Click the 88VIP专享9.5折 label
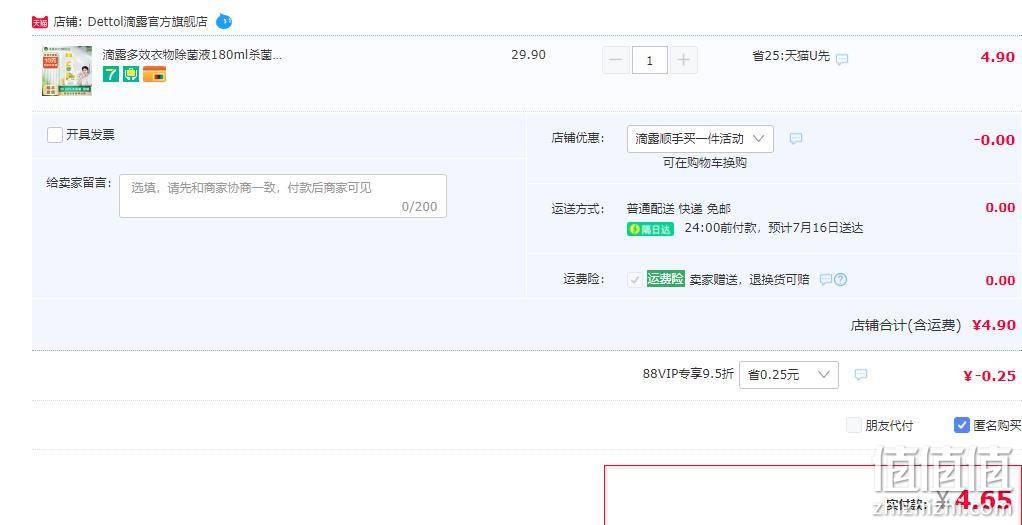This screenshot has width=1022, height=525. (x=688, y=374)
